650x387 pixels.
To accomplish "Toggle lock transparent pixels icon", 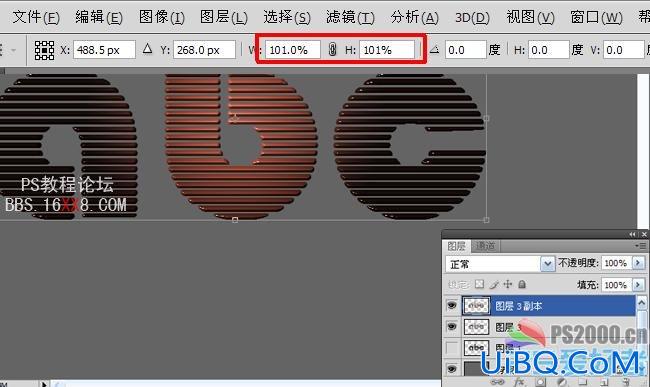I will [479, 284].
